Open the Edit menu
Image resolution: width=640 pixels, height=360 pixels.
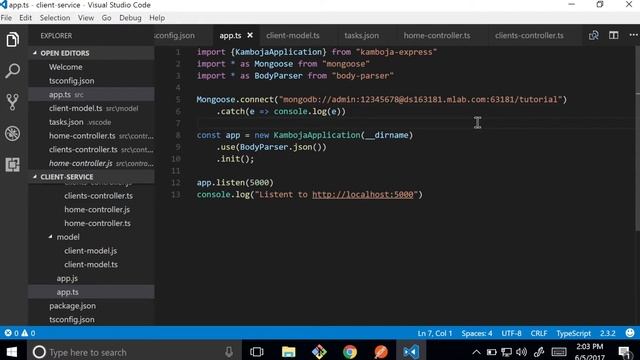25,18
